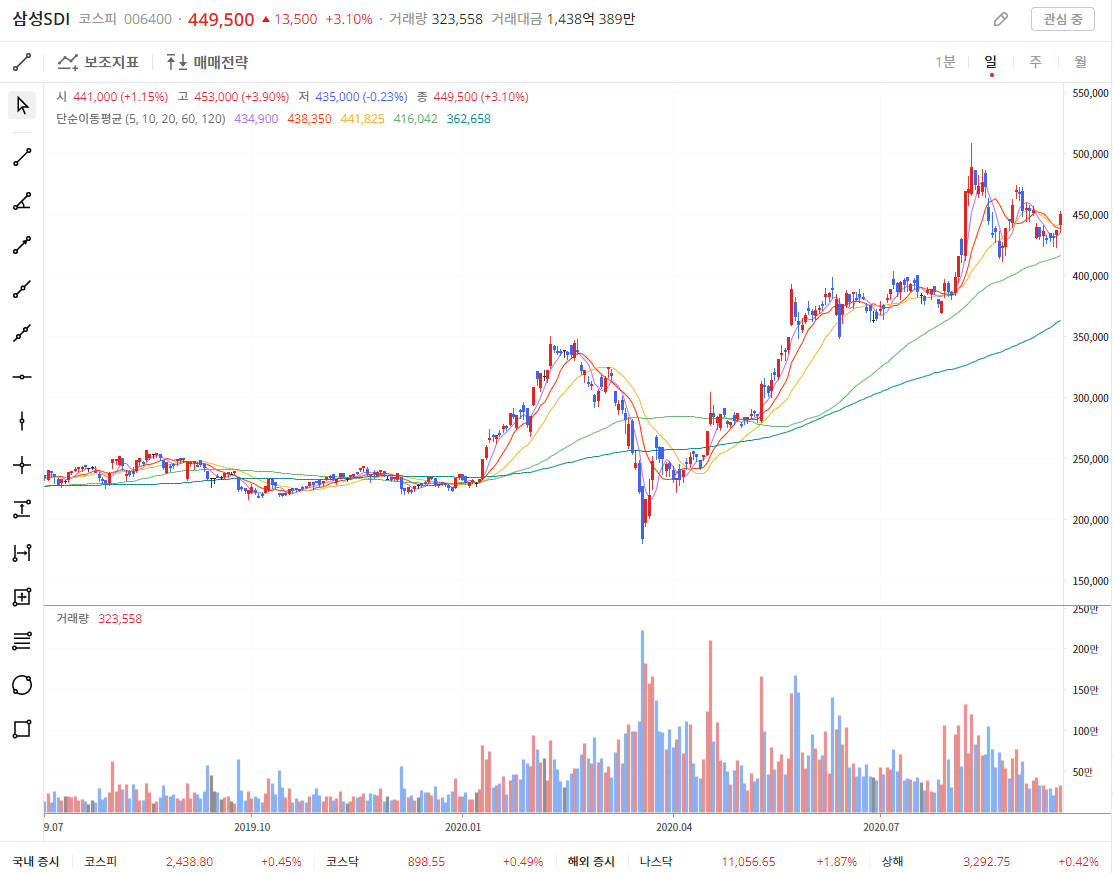Select the vertical price measure tool
This screenshot has width=1113, height=873.
tap(22, 509)
